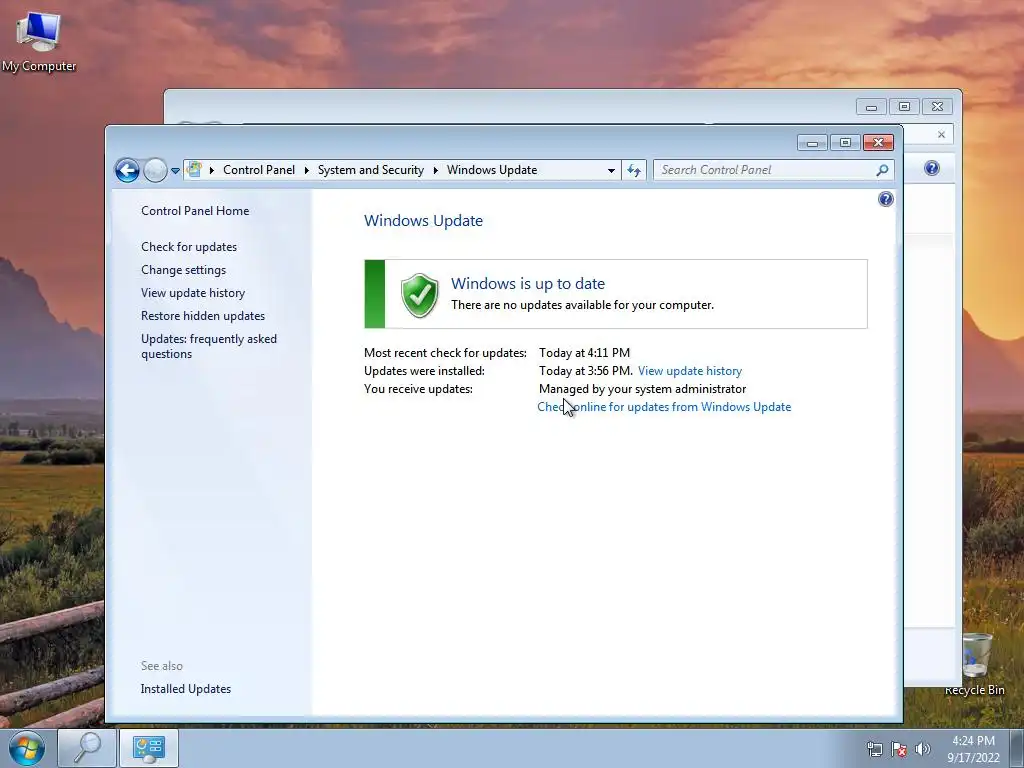
Task: Click the network tray icon
Action: click(874, 749)
